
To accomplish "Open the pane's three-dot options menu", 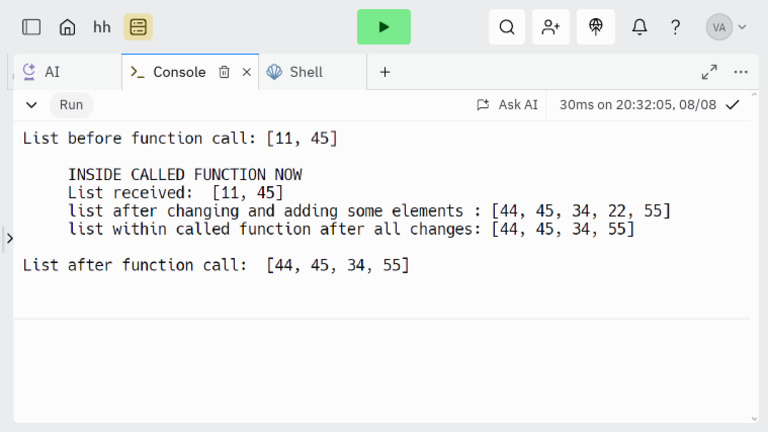I will pos(741,72).
